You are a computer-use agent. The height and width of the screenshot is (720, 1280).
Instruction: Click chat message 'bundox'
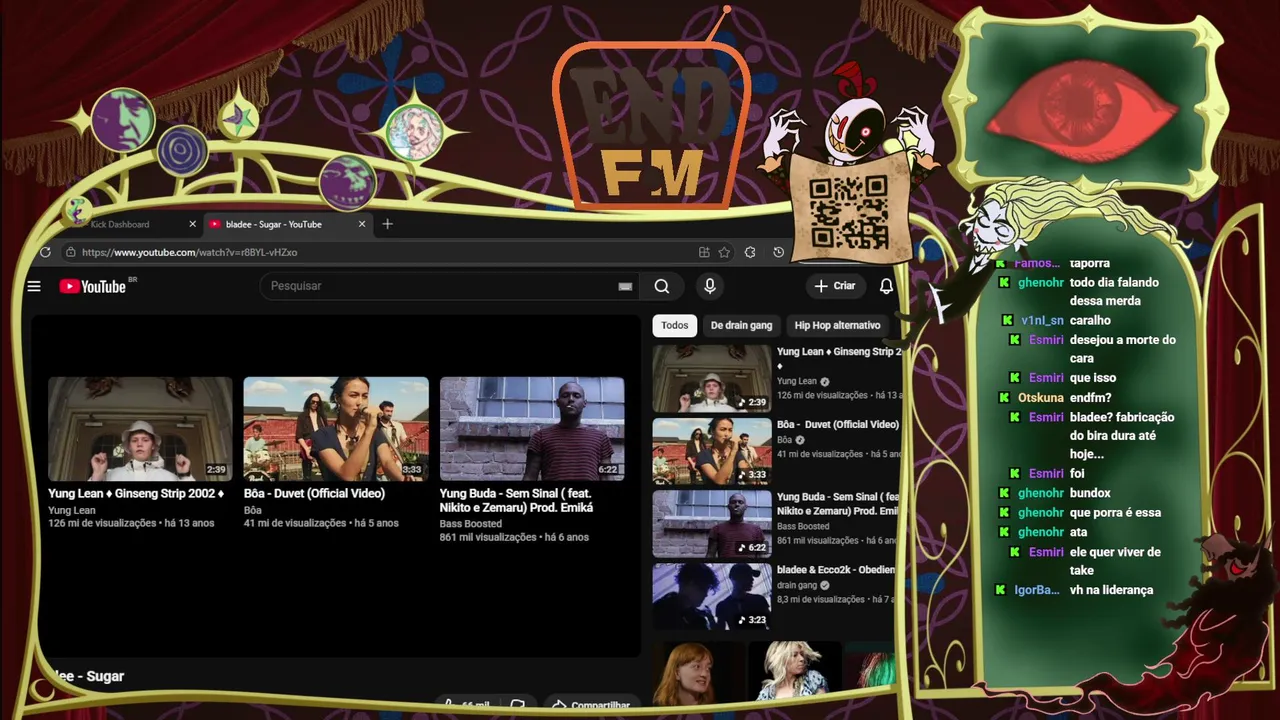tap(1090, 493)
